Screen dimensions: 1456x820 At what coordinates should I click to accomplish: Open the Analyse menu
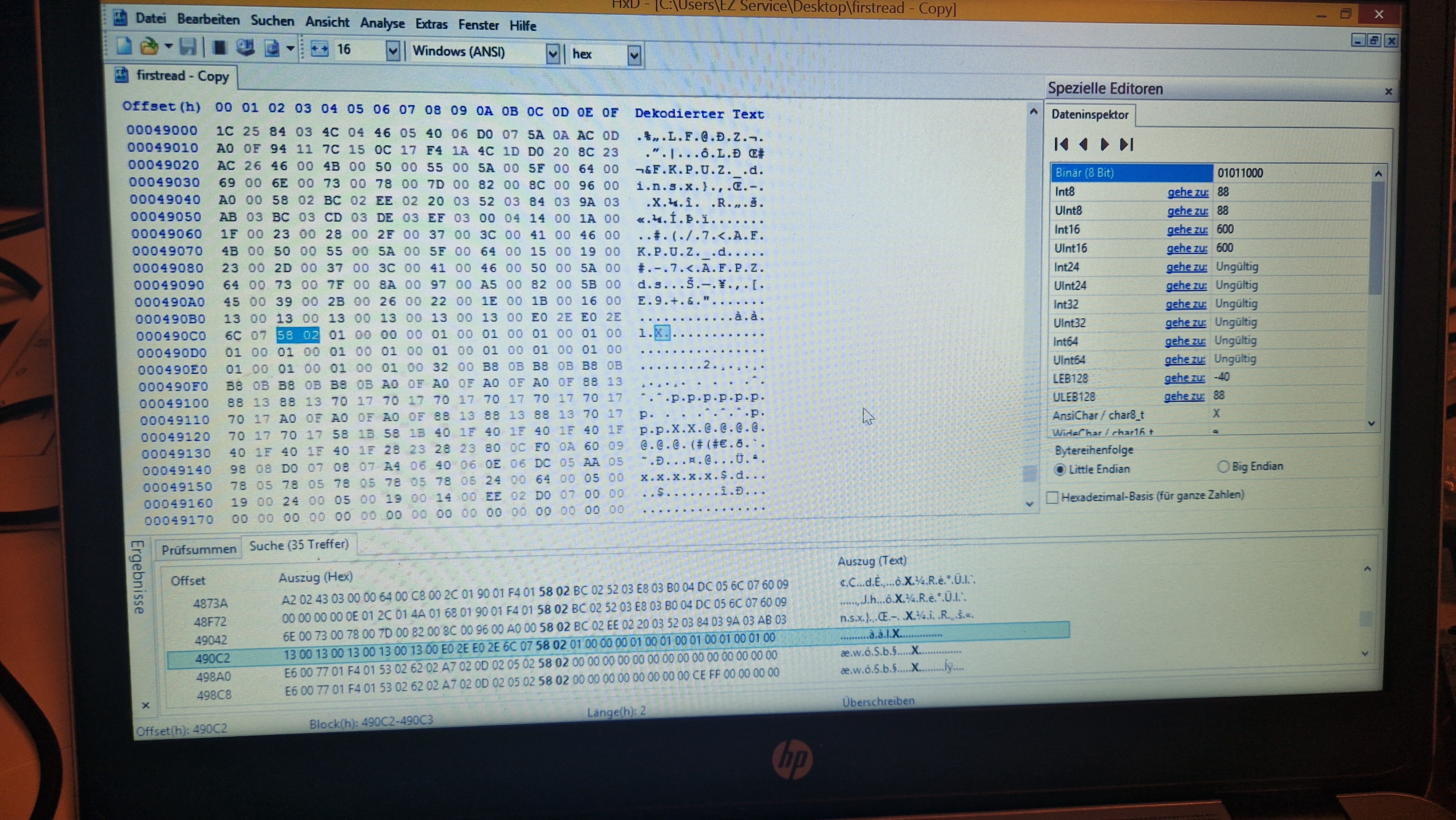click(x=383, y=23)
